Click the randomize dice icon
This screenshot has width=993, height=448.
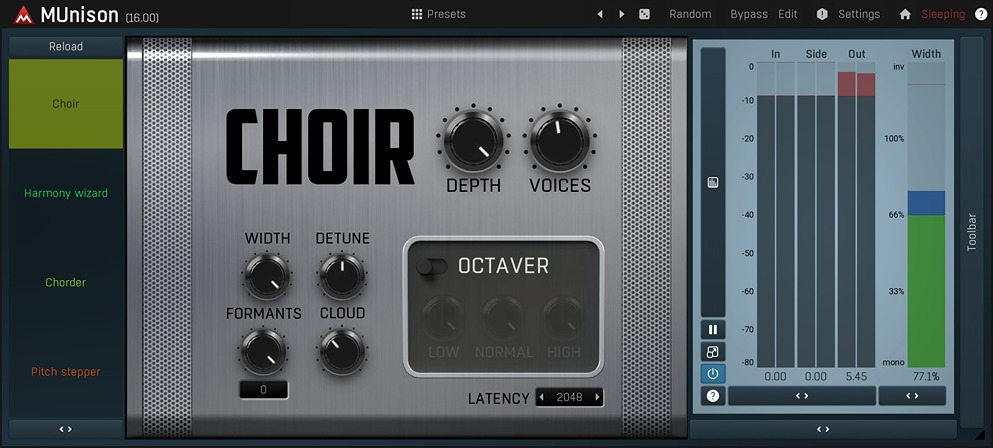(645, 14)
